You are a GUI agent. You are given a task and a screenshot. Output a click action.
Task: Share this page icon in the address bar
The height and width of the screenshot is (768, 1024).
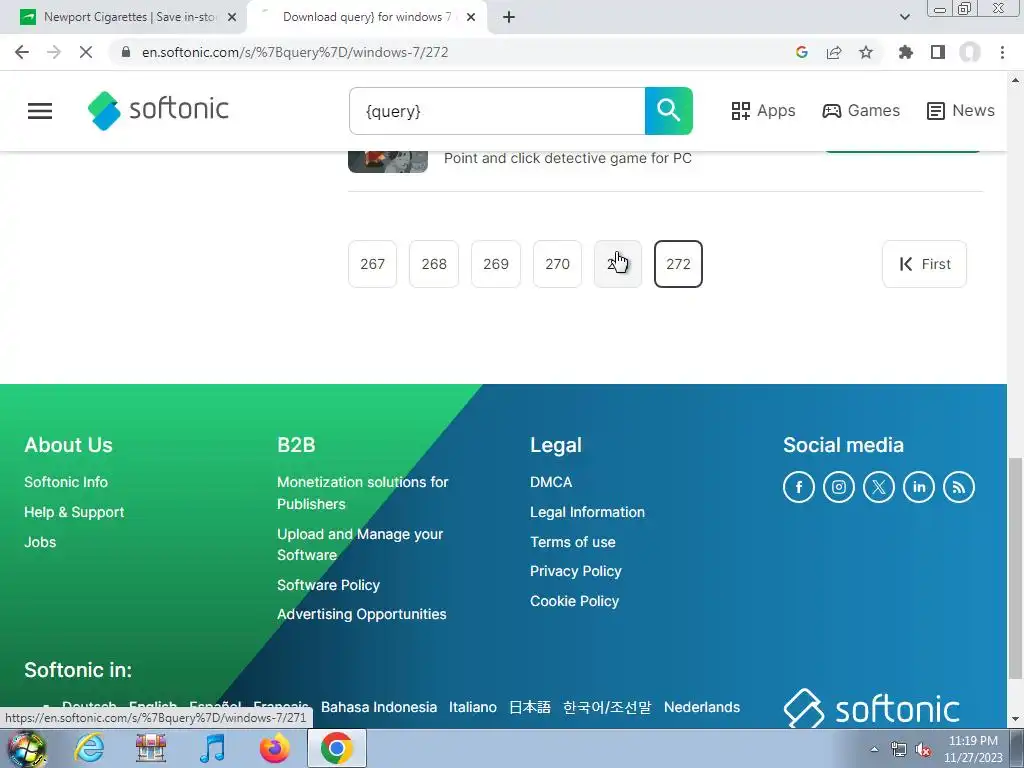pyautogui.click(x=834, y=52)
